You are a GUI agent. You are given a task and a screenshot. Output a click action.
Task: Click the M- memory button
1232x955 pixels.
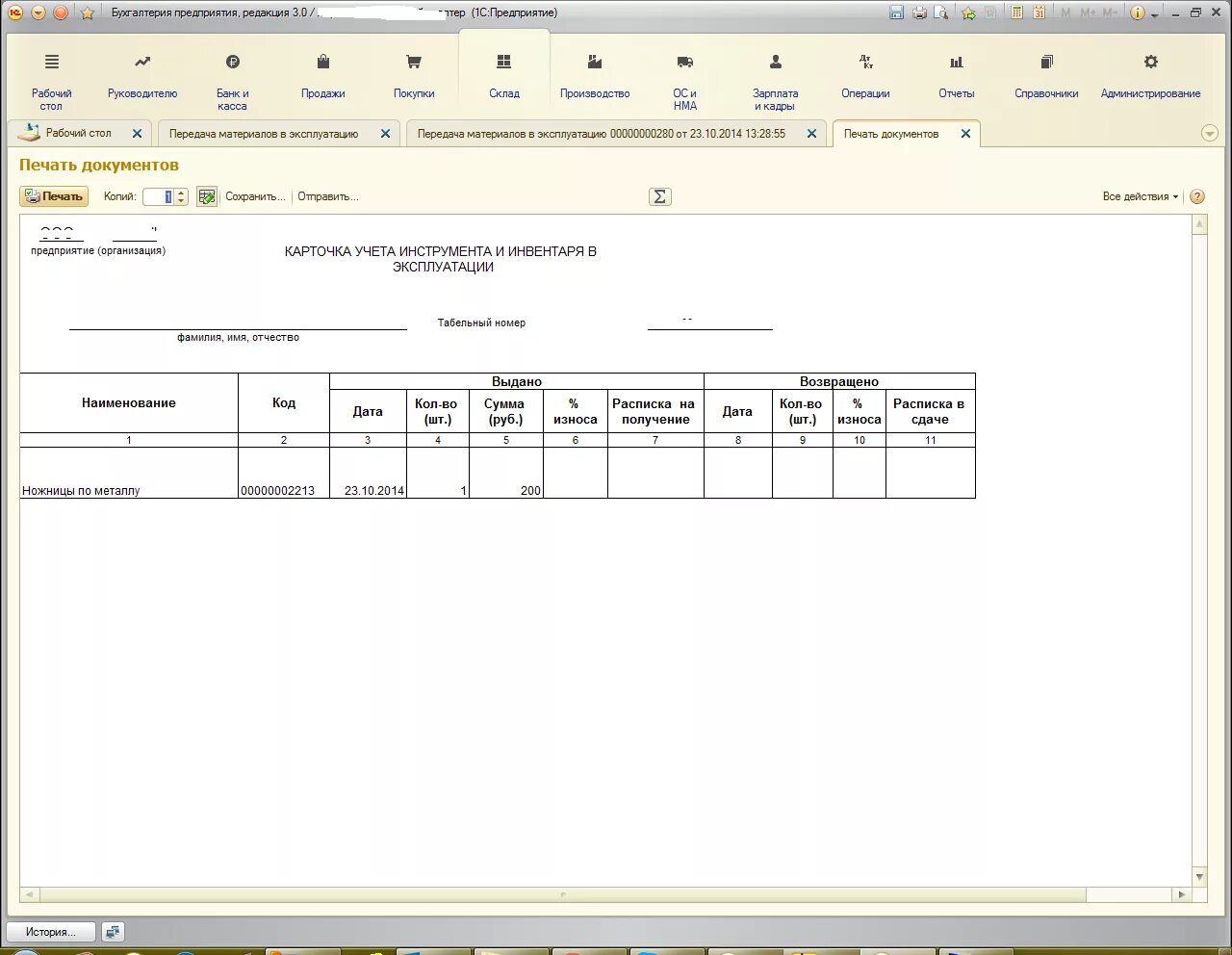click(1110, 13)
